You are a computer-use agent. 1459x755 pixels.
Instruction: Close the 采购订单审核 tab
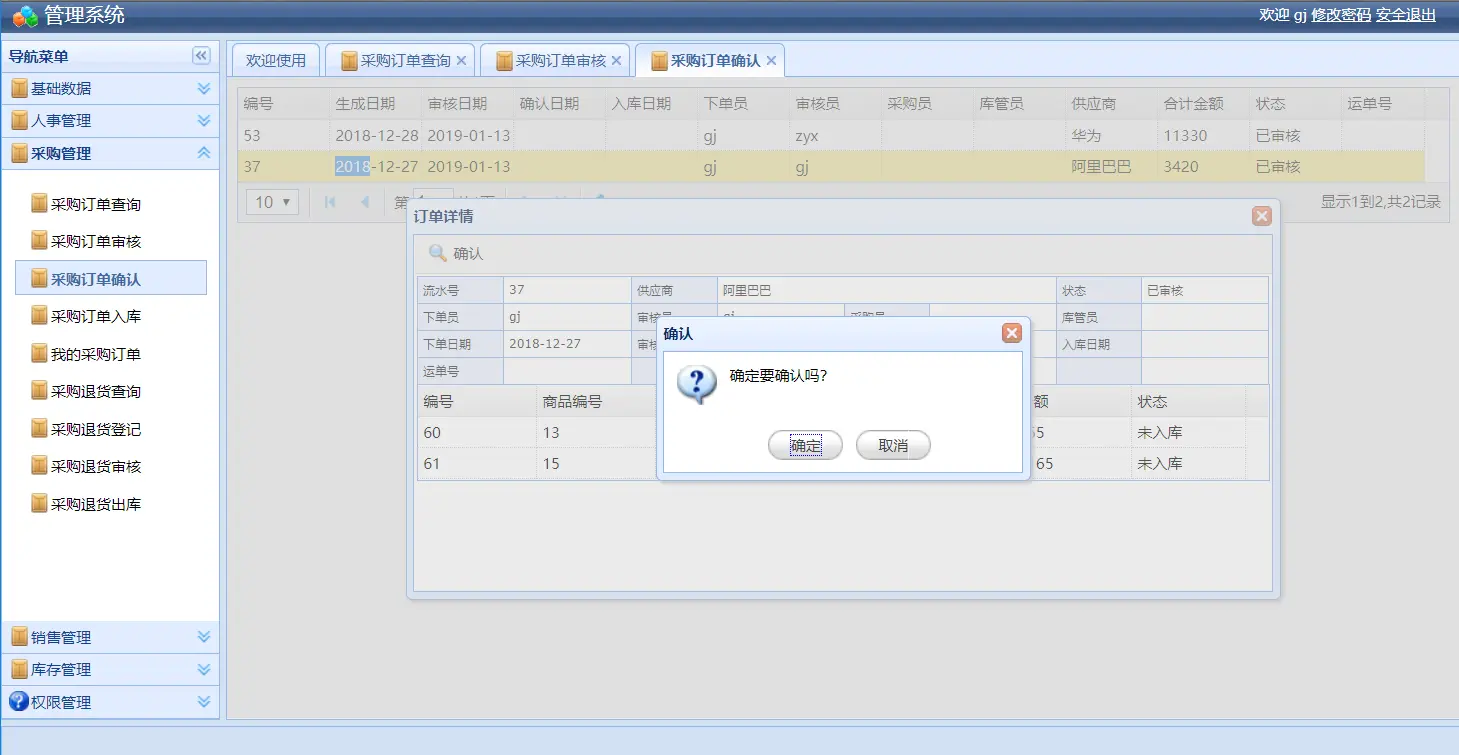(616, 61)
